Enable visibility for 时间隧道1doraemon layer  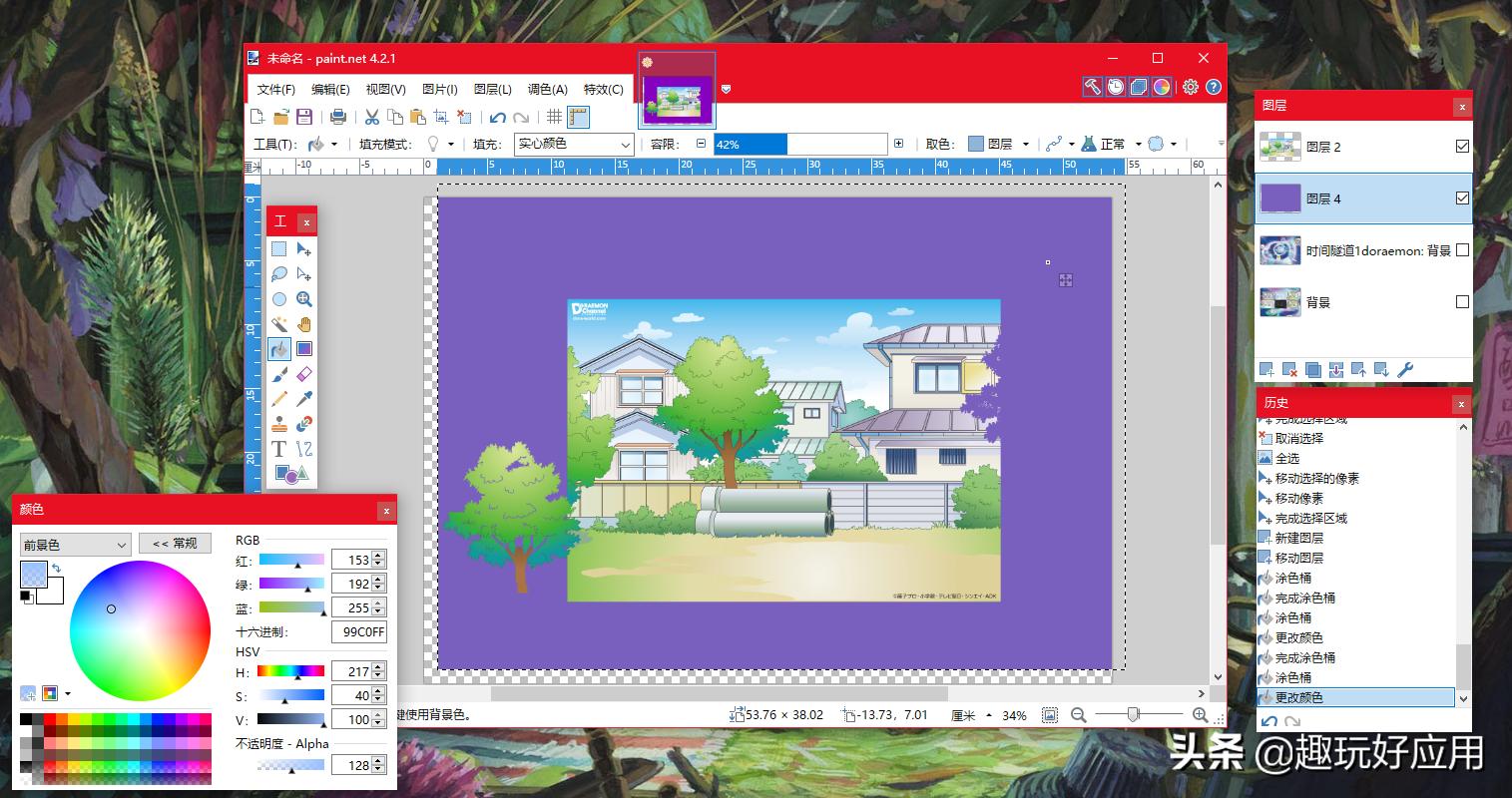click(1462, 249)
